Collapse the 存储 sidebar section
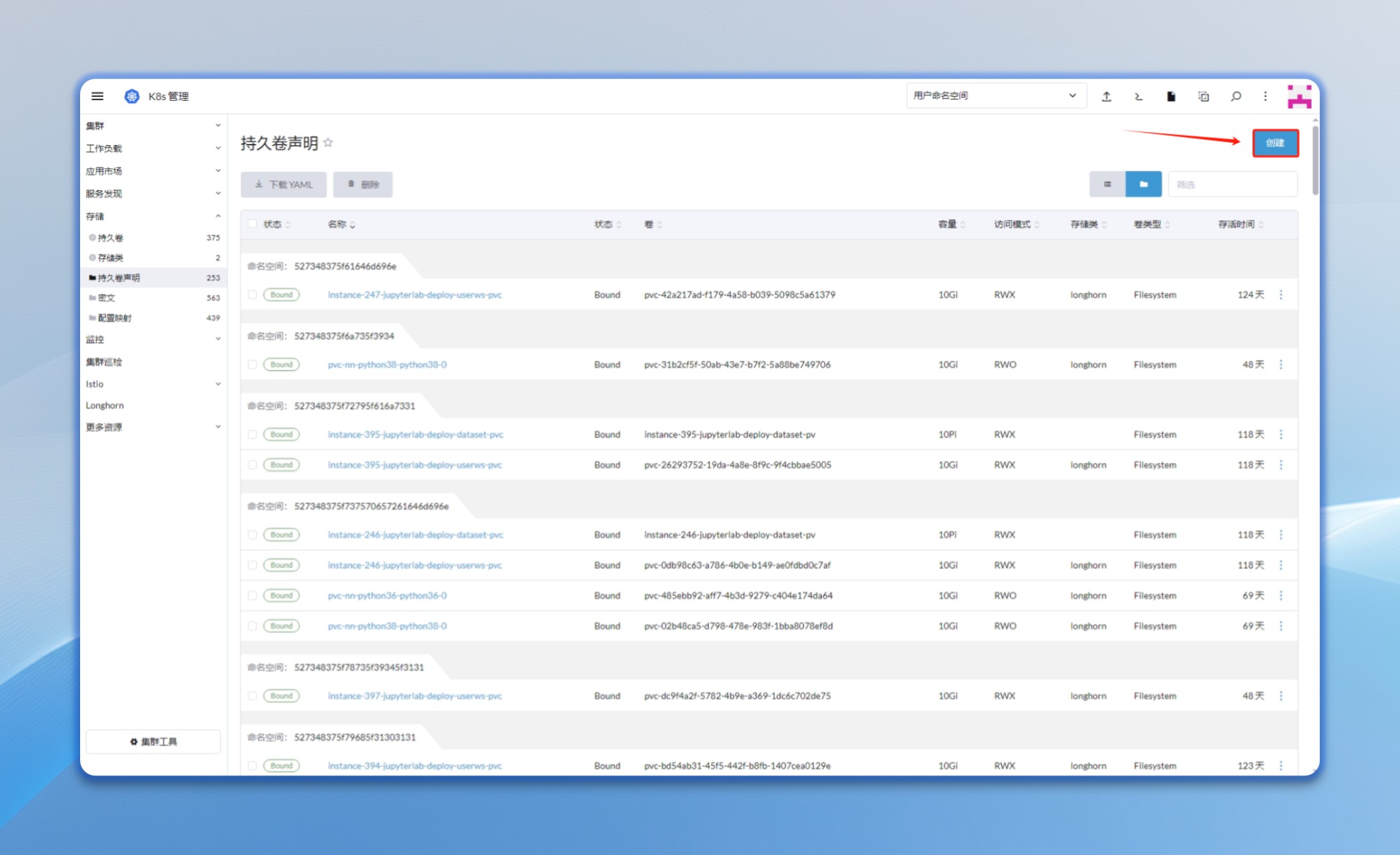The width and height of the screenshot is (1400, 855). pyautogui.click(x=153, y=216)
